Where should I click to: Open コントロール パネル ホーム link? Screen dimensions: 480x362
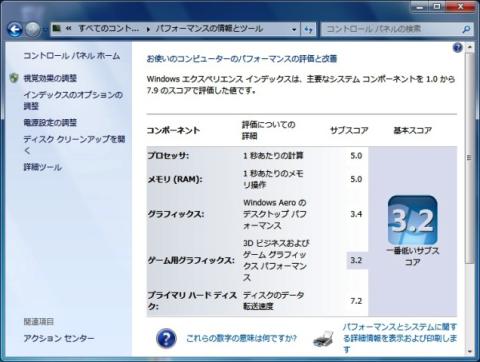(x=72, y=56)
